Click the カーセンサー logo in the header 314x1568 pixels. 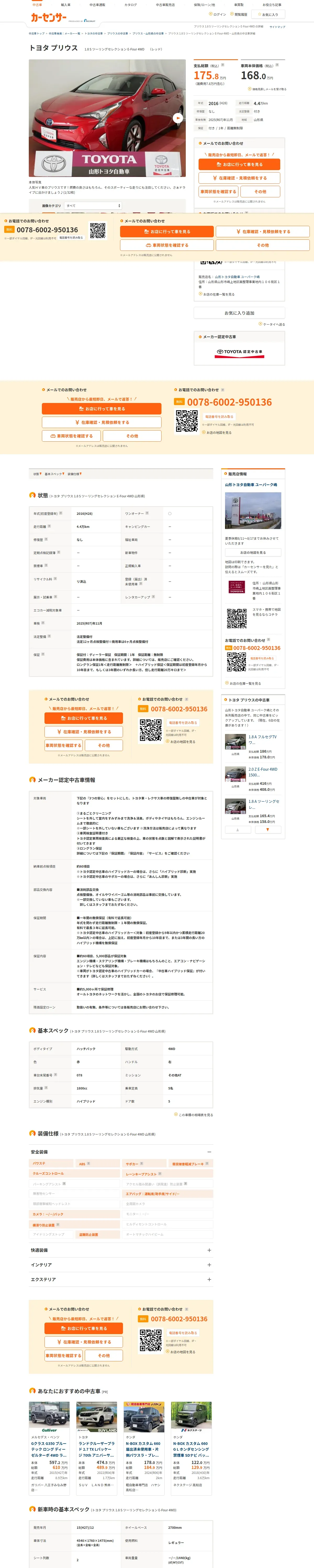pos(49,18)
